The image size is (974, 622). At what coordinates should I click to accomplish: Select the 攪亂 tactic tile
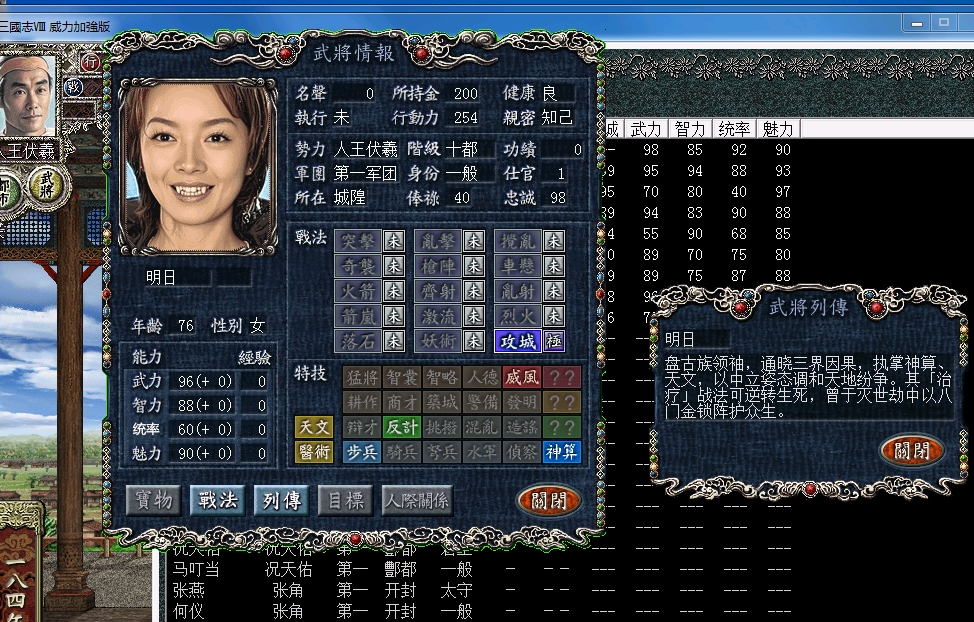tap(518, 241)
